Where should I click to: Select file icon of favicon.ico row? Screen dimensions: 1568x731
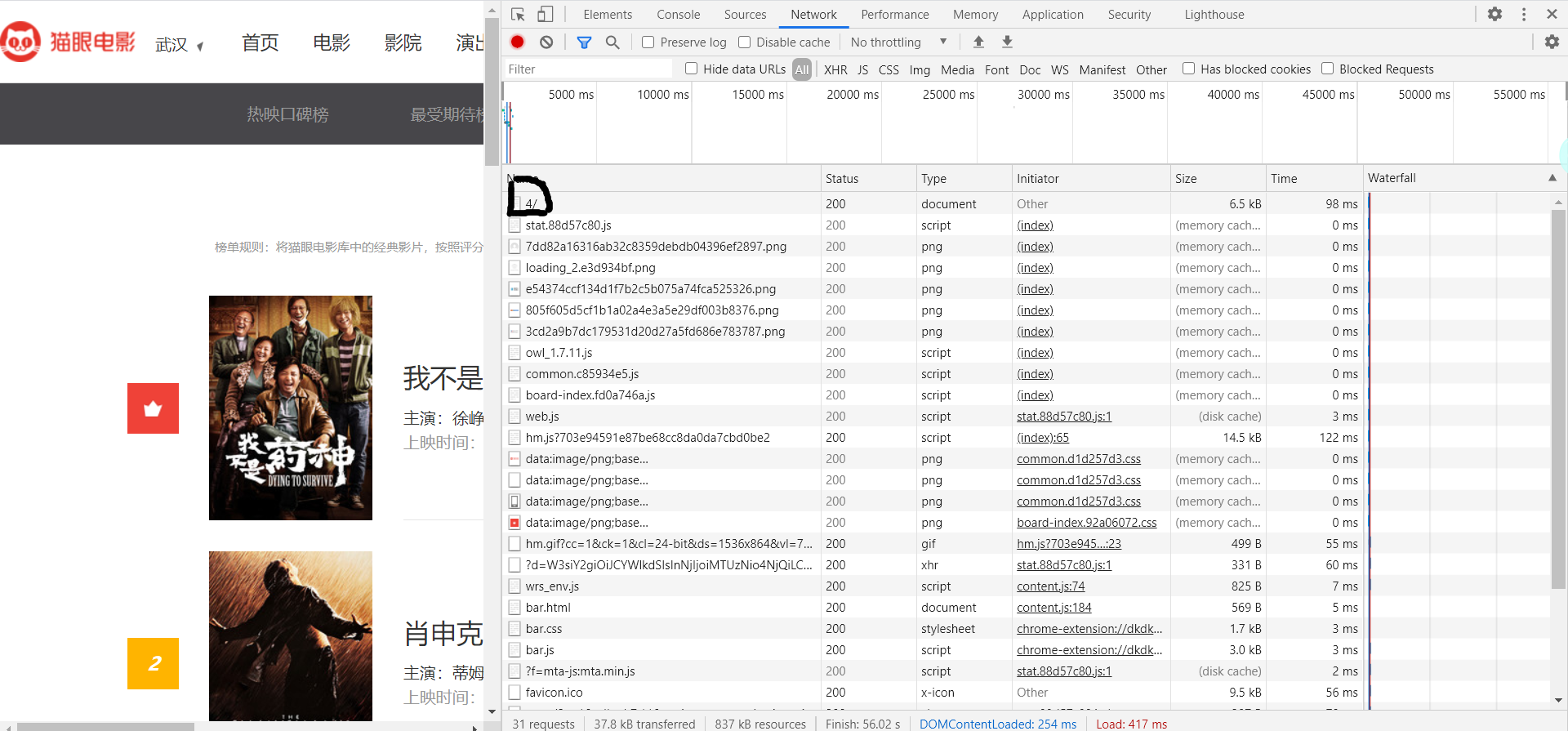coord(514,693)
